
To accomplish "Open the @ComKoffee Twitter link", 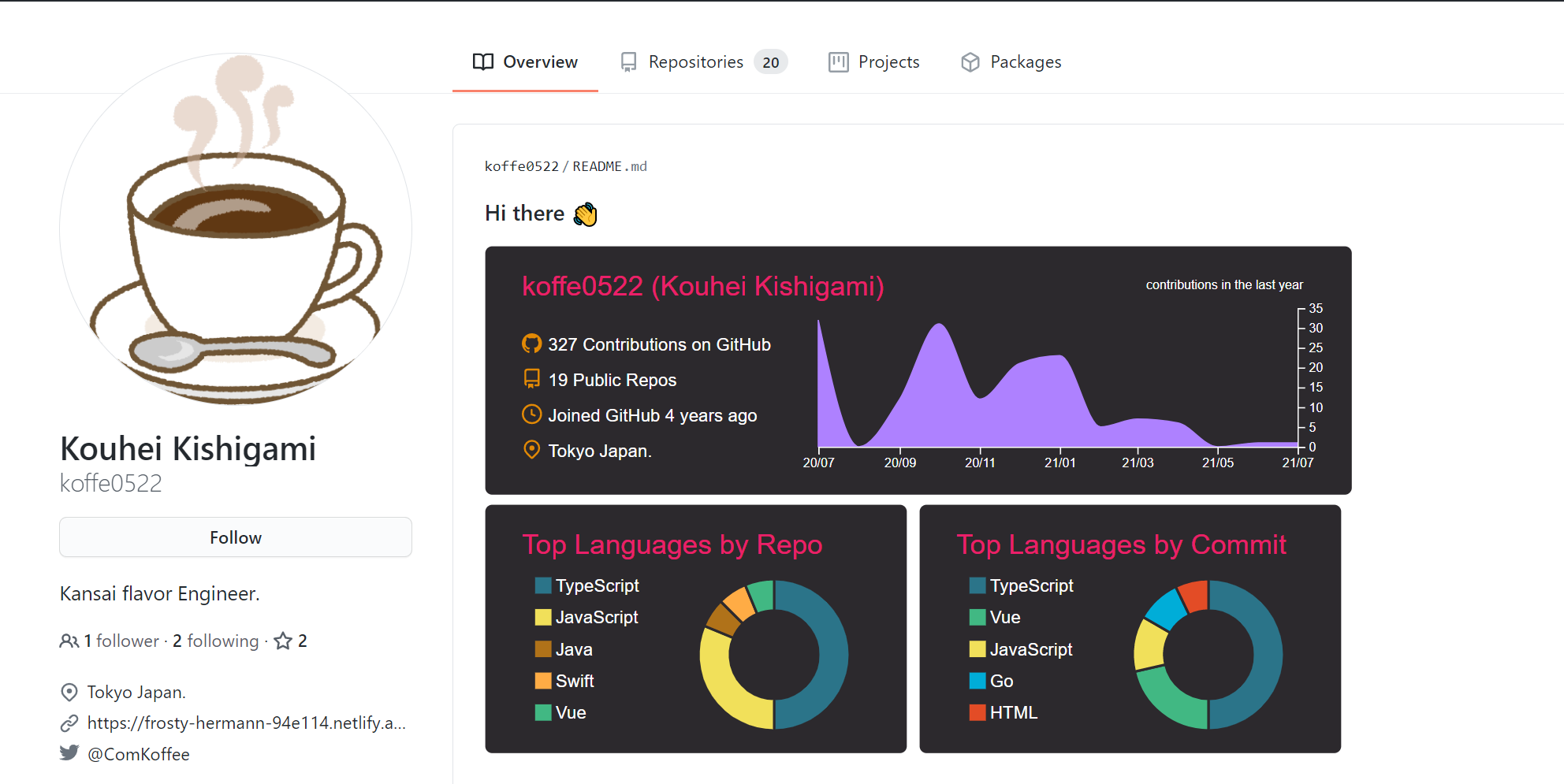I will [x=139, y=754].
